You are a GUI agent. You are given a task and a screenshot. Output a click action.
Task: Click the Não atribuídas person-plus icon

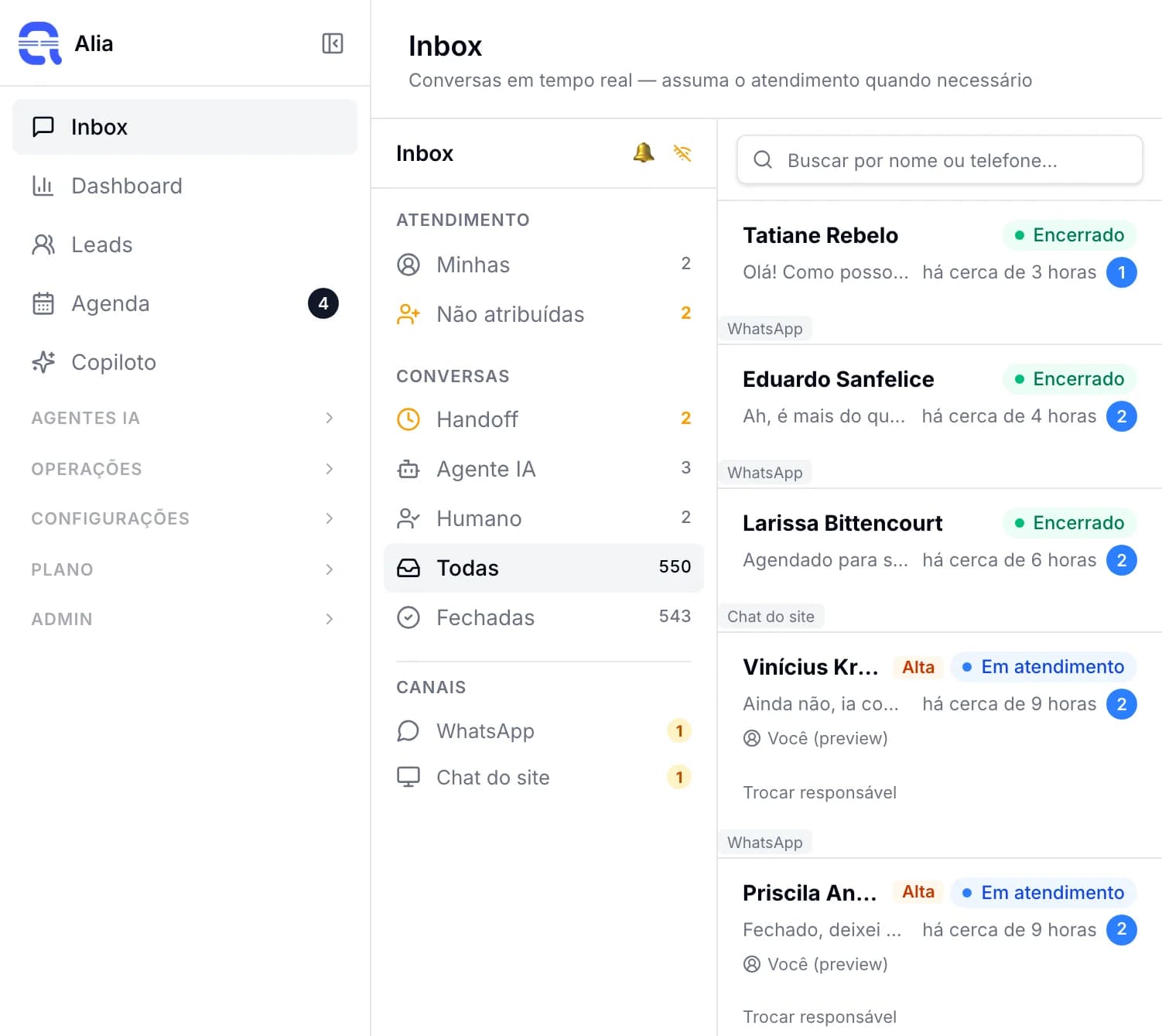(x=408, y=314)
